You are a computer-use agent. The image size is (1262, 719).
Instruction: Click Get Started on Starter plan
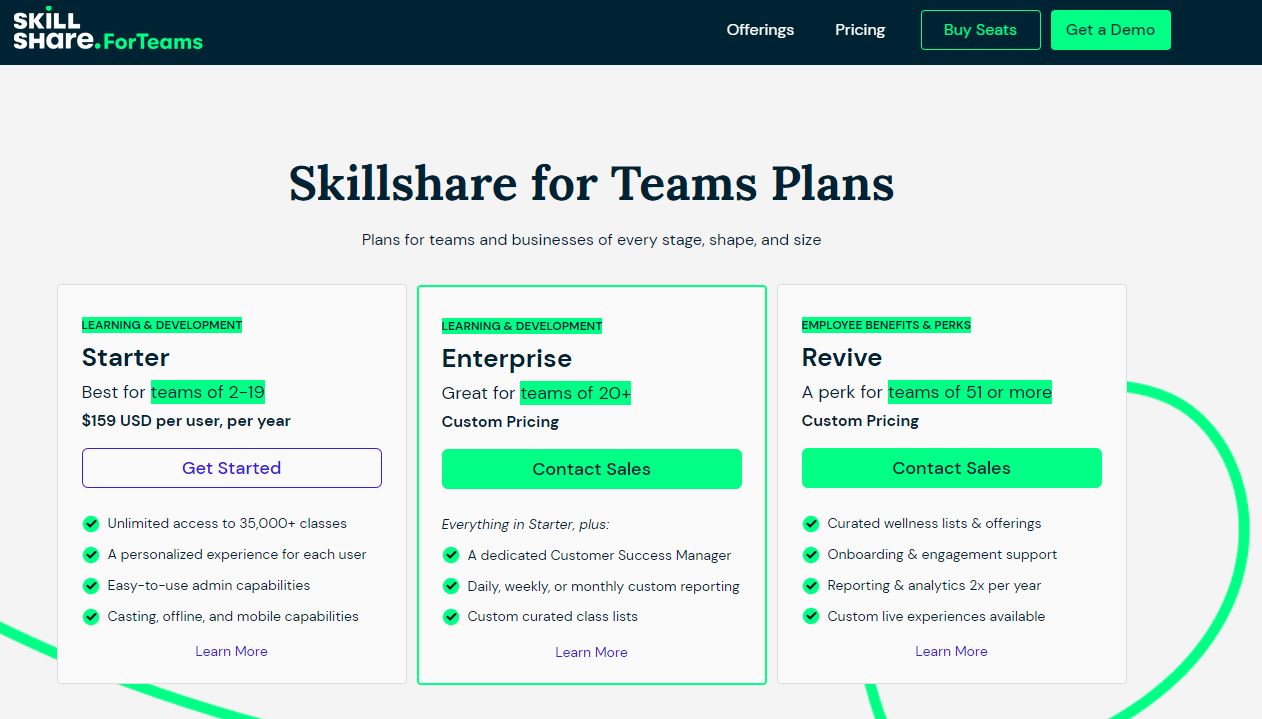(232, 468)
